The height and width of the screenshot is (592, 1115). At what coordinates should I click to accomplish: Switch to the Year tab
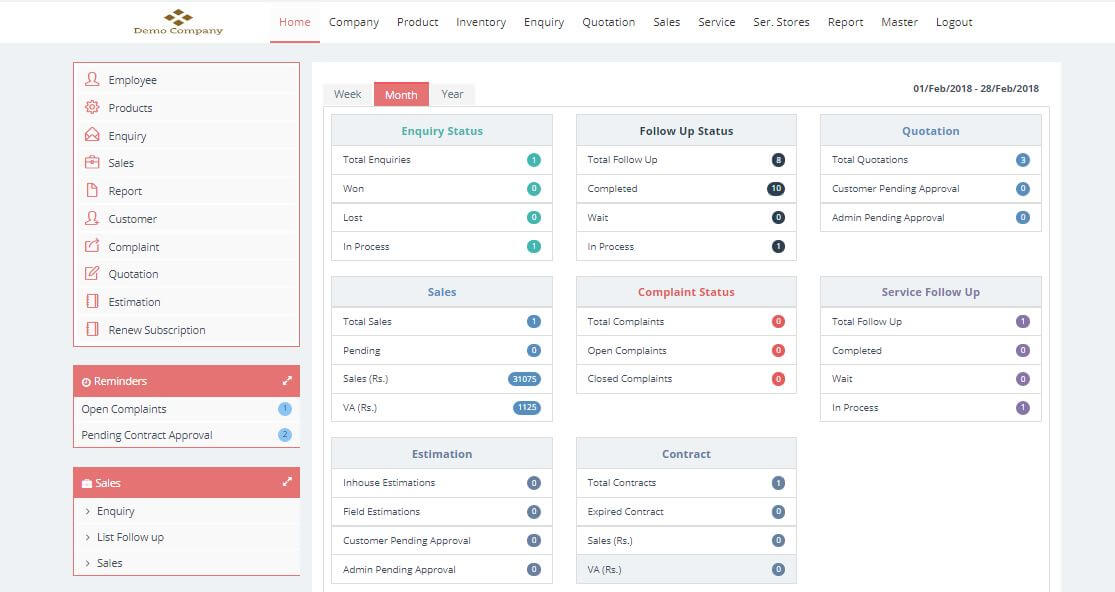tap(452, 94)
